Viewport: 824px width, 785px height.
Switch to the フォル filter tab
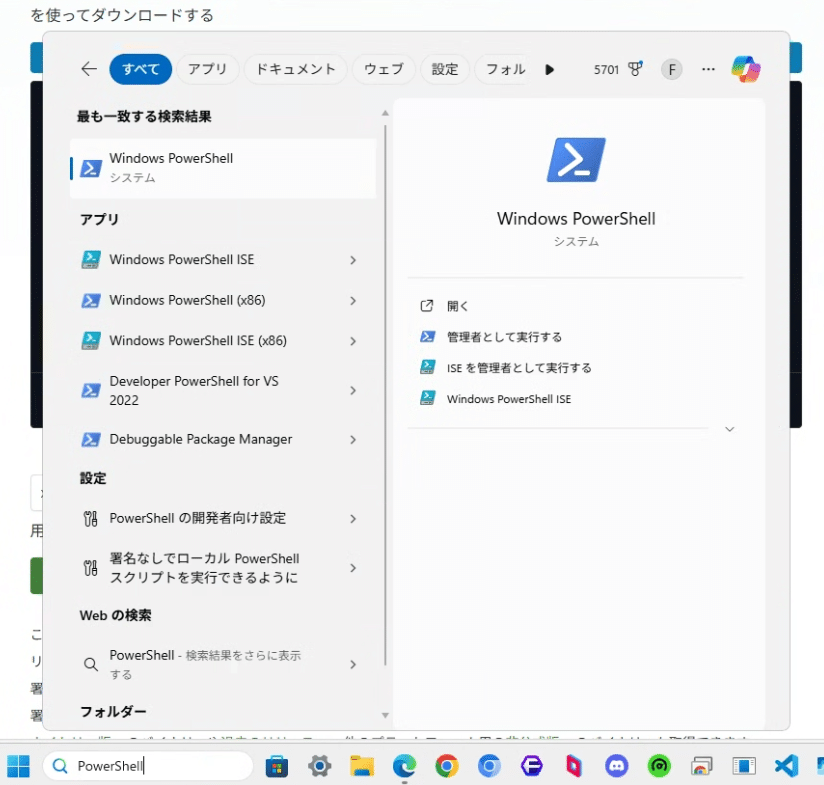(x=505, y=69)
